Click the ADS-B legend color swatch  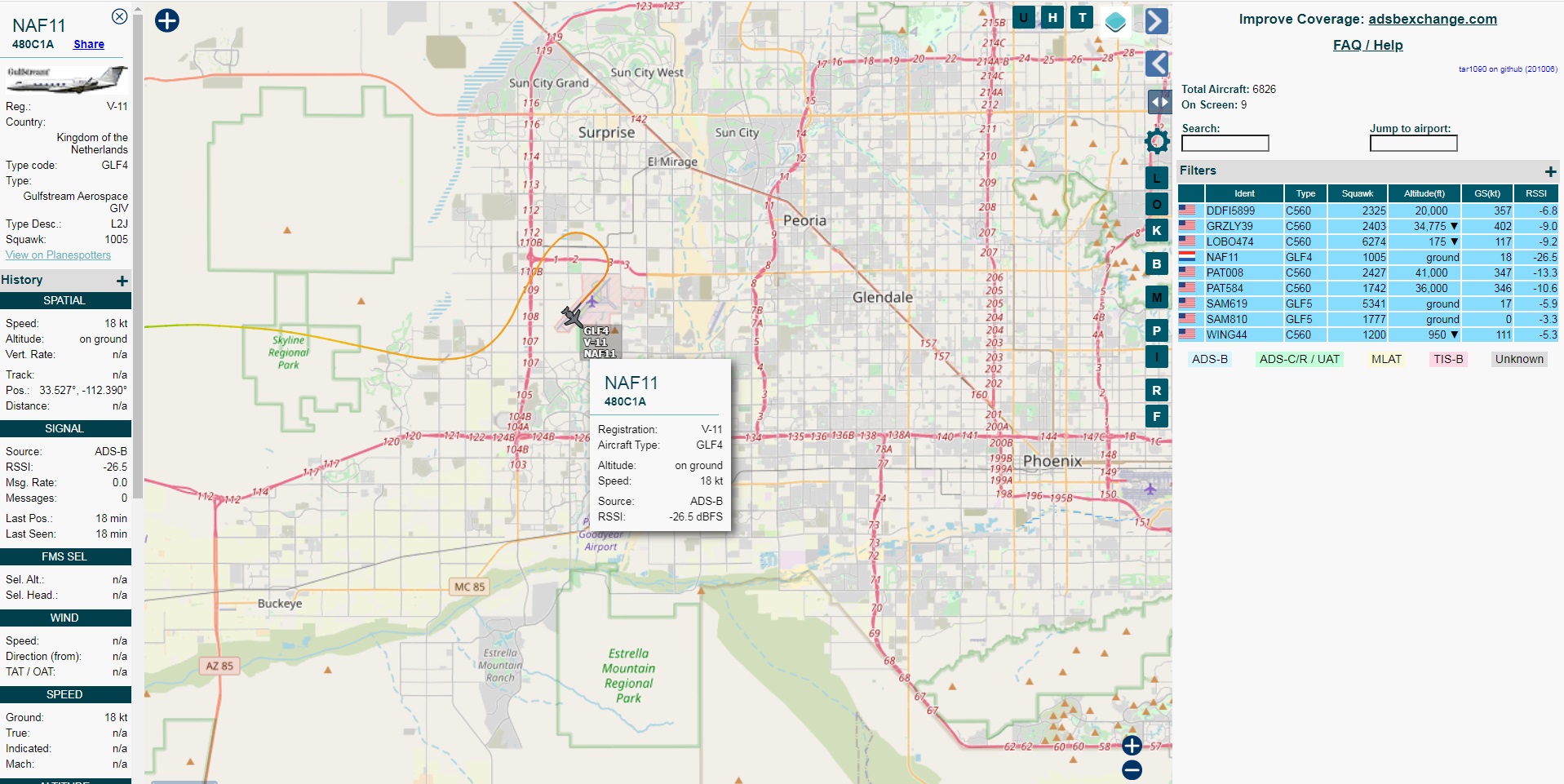click(1210, 359)
